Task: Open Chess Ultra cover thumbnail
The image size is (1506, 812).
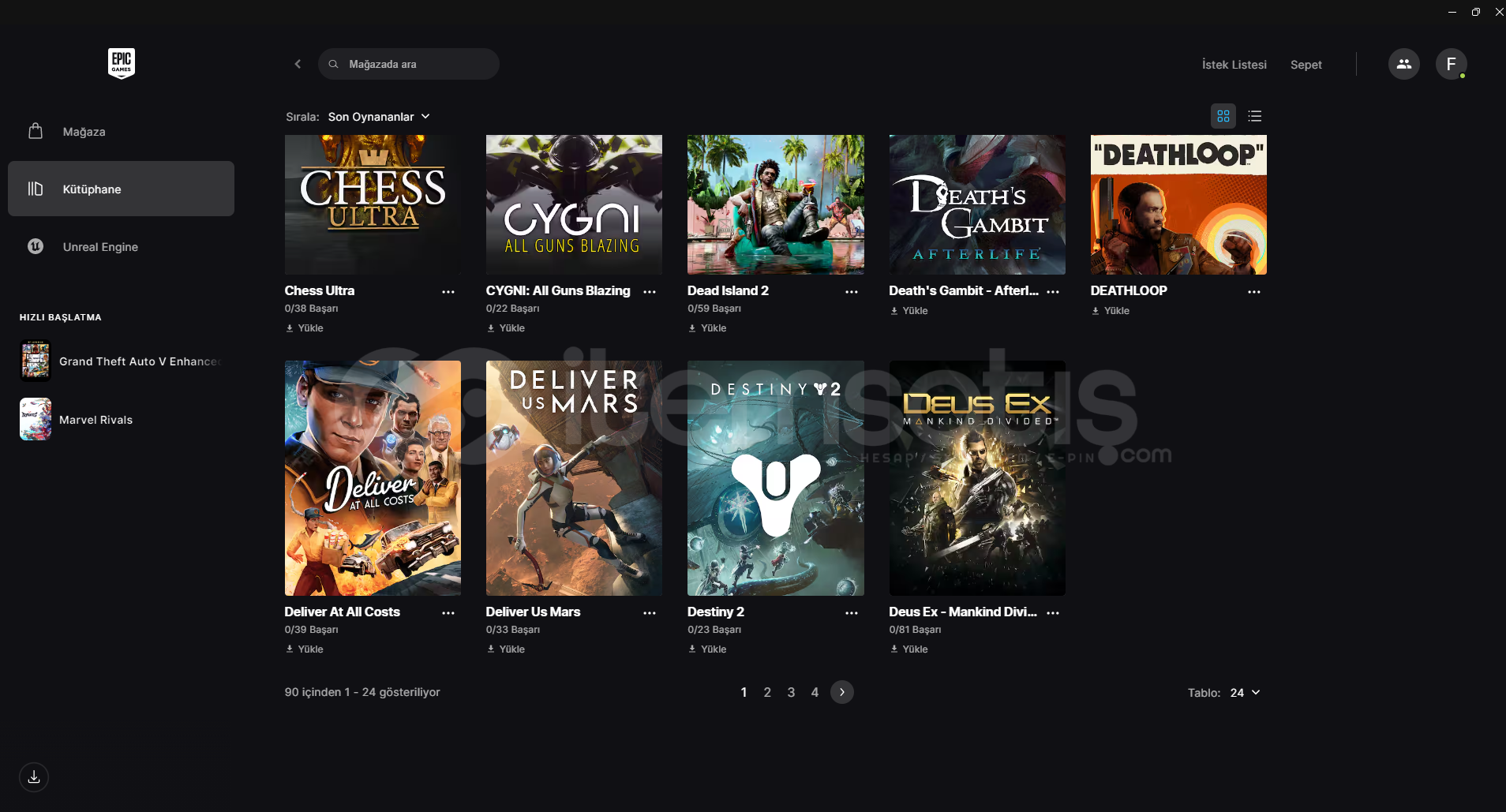Action: click(373, 204)
